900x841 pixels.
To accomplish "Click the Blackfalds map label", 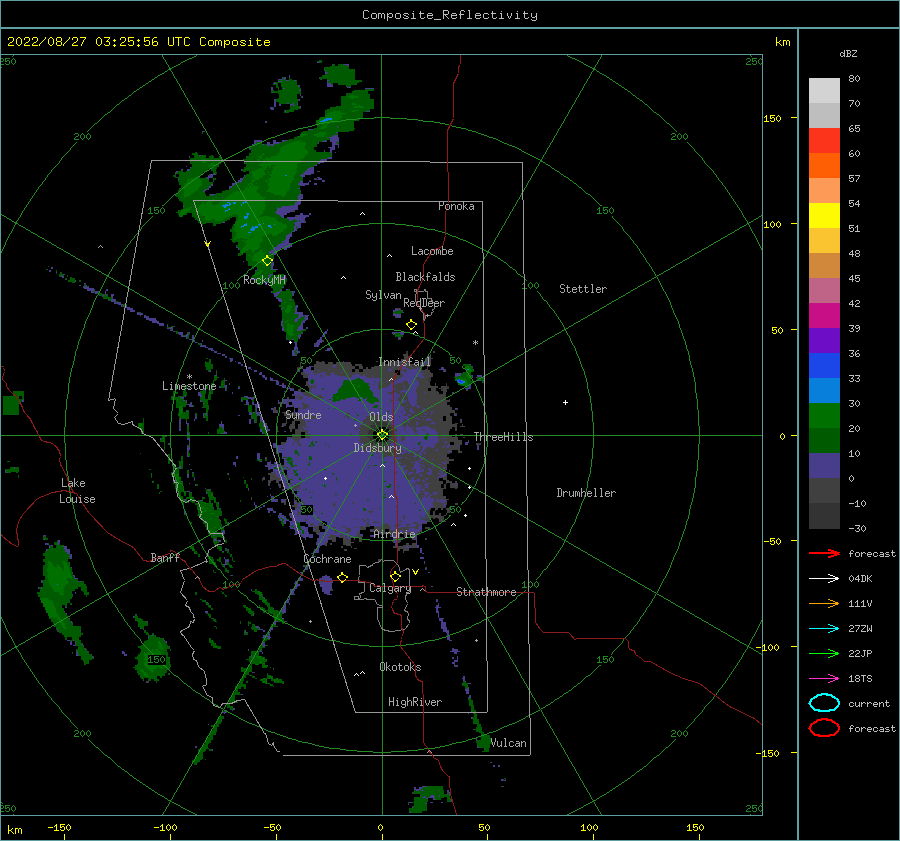I will coord(425,277).
